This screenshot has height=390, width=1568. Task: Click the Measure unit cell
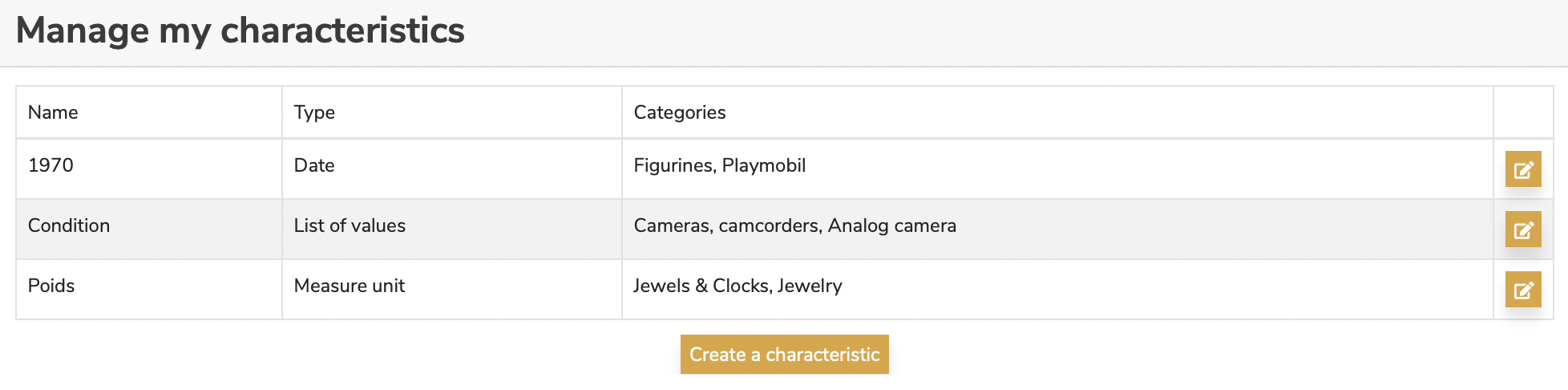pos(452,289)
